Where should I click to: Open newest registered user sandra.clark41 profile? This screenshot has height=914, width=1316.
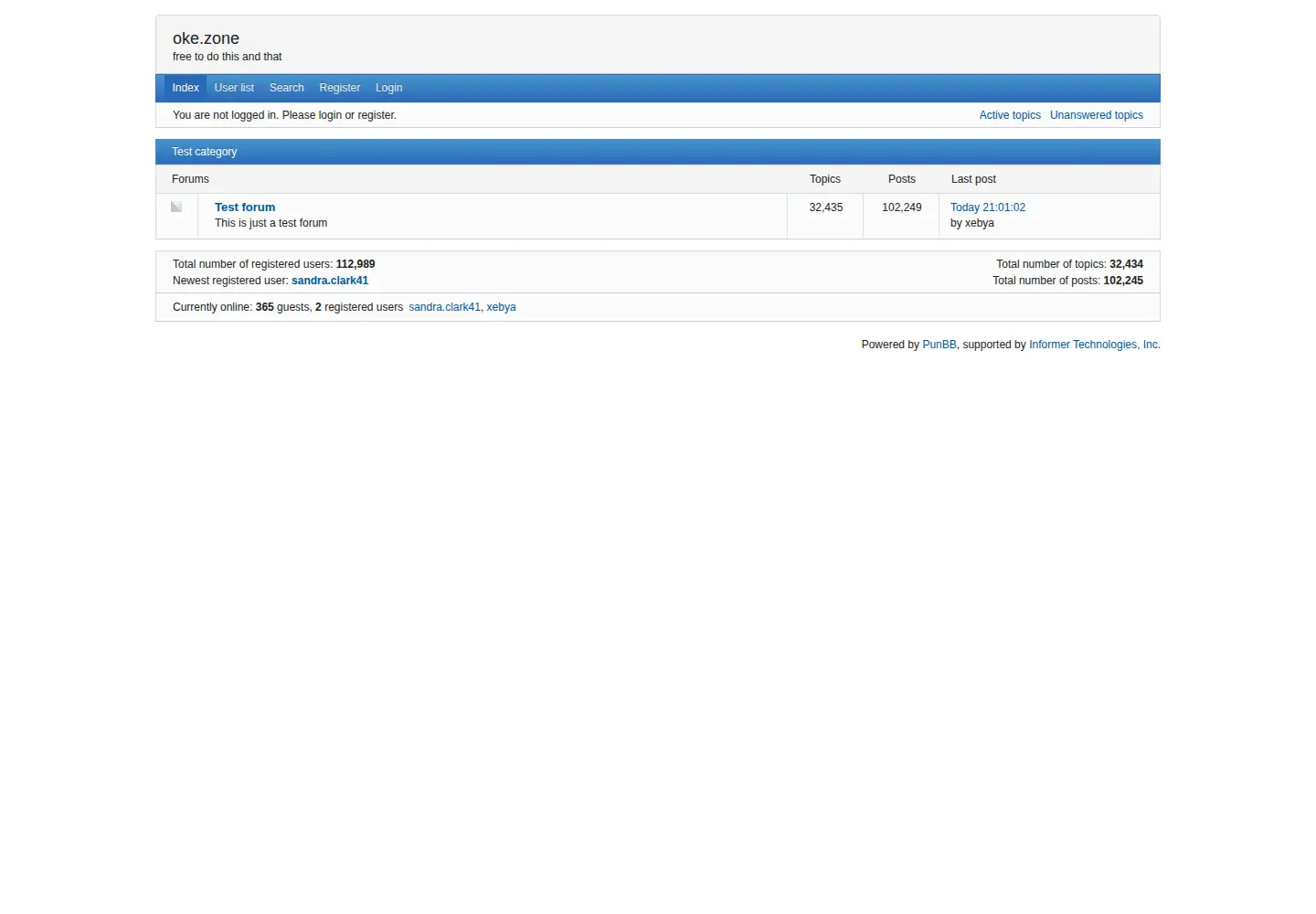[x=330, y=281]
